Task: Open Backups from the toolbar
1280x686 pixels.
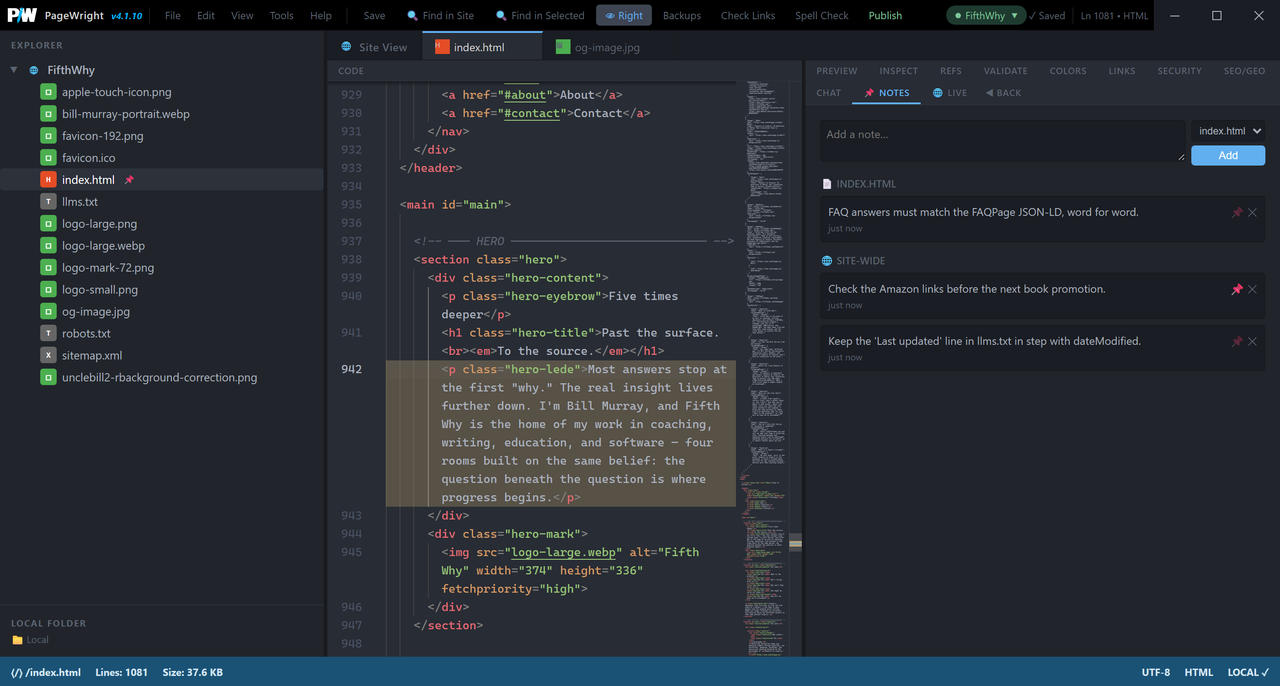Action: pyautogui.click(x=682, y=15)
